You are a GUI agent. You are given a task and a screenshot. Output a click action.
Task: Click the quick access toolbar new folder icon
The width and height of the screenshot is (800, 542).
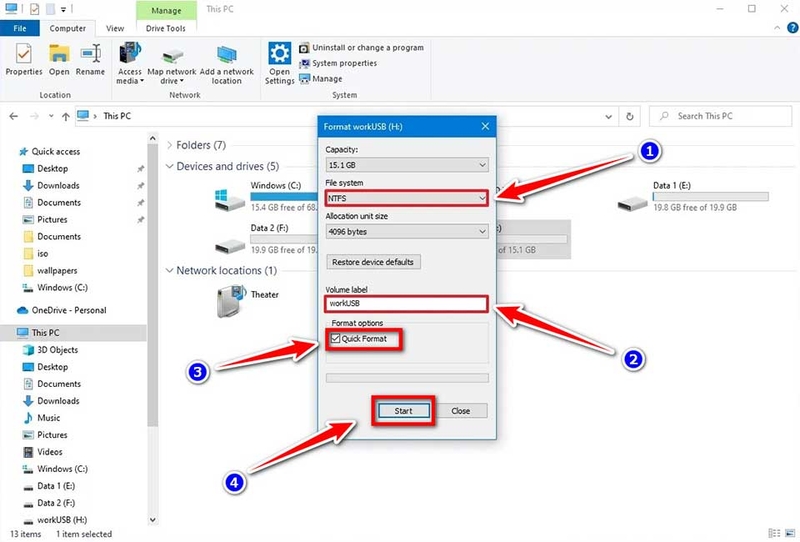[x=49, y=9]
